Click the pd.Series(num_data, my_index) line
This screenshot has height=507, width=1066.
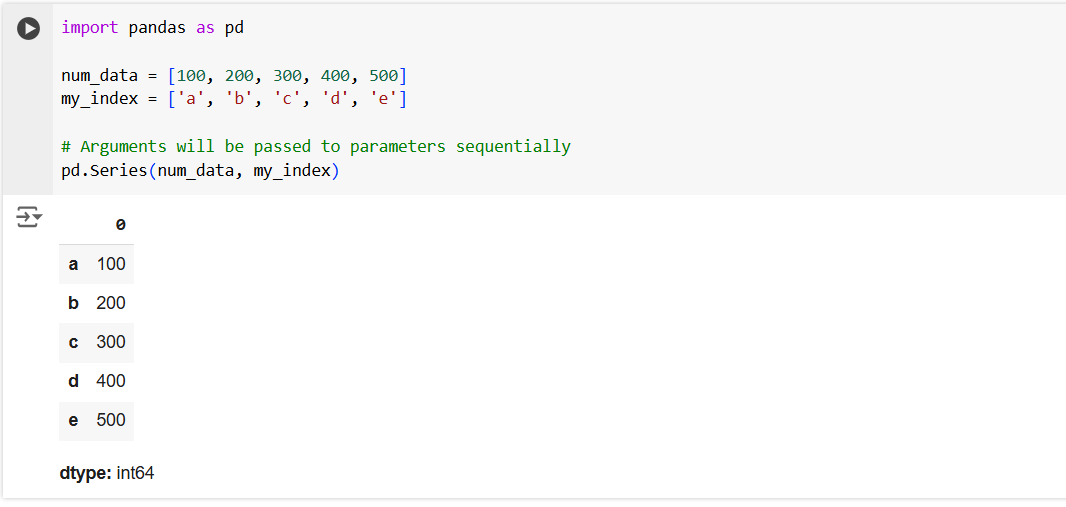[200, 171]
